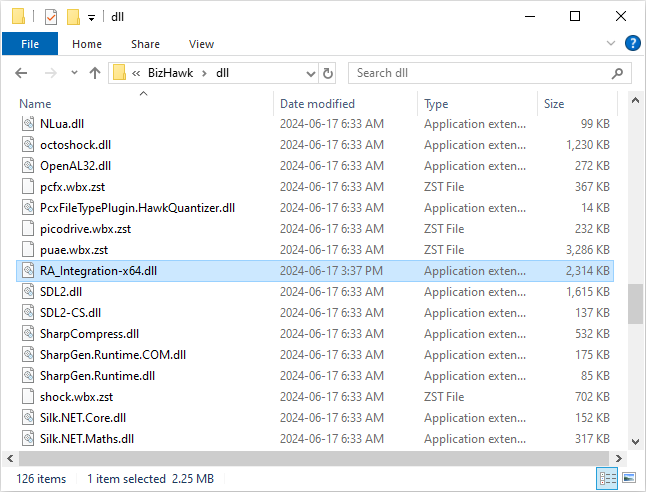Click the Forward navigation arrow
This screenshot has width=646, height=492.
(51, 73)
